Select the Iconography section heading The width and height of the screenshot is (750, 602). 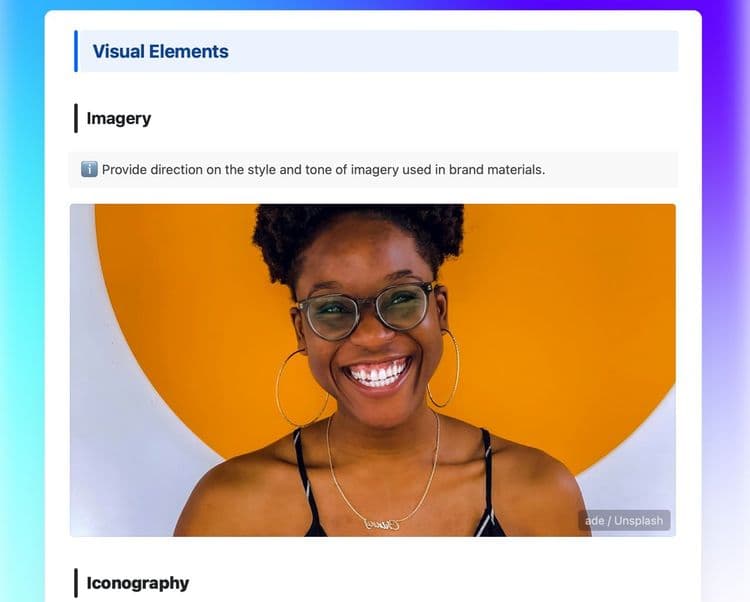click(x=138, y=583)
